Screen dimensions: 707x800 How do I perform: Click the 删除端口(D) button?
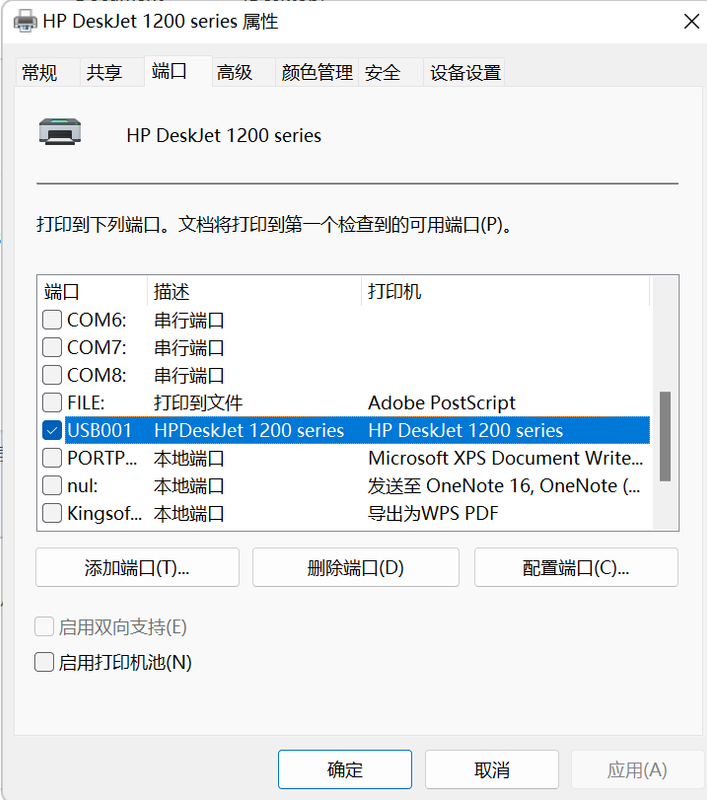[x=356, y=567]
